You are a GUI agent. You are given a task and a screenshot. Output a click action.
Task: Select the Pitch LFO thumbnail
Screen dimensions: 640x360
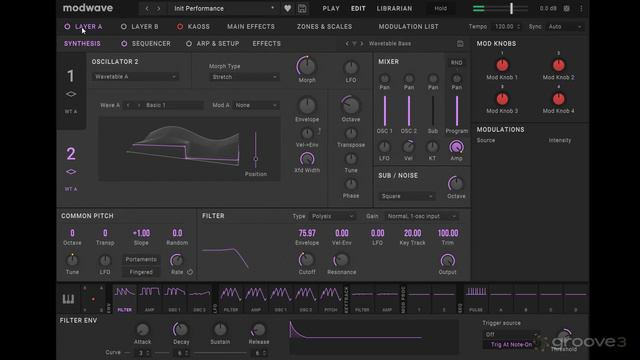tap(331, 299)
